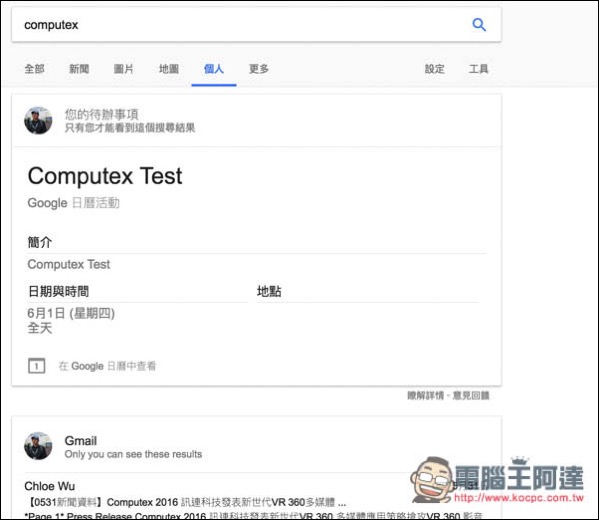
Task: Expand the 更多 menu
Action: pyautogui.click(x=259, y=69)
